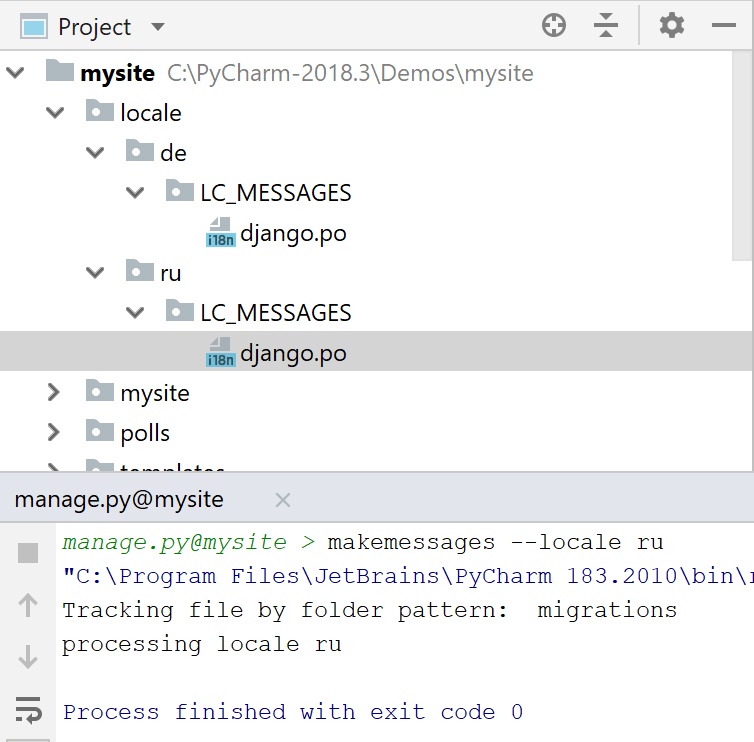Viewport: 754px width, 742px height.
Task: Expand the polls folder
Action: [x=54, y=433]
